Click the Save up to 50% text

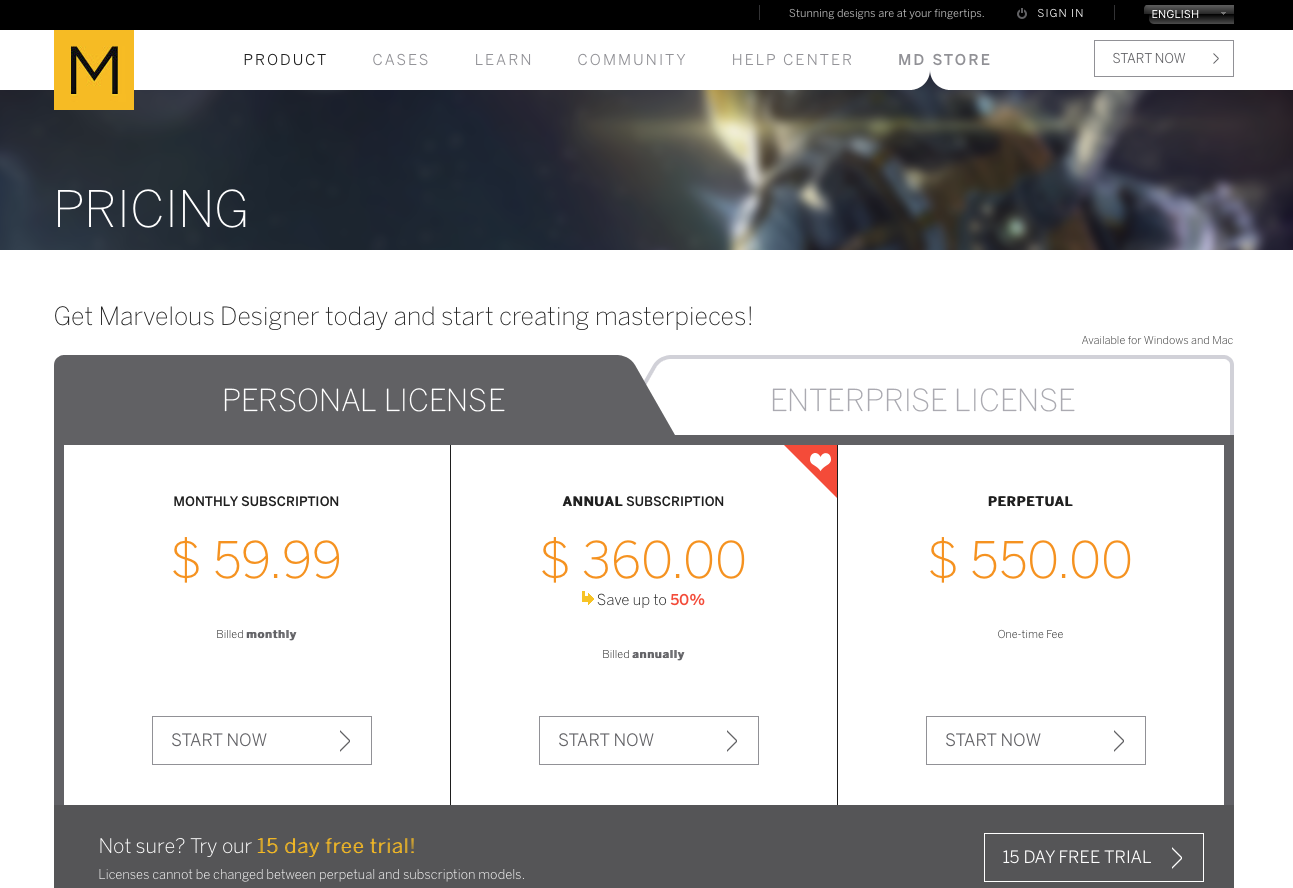[651, 600]
